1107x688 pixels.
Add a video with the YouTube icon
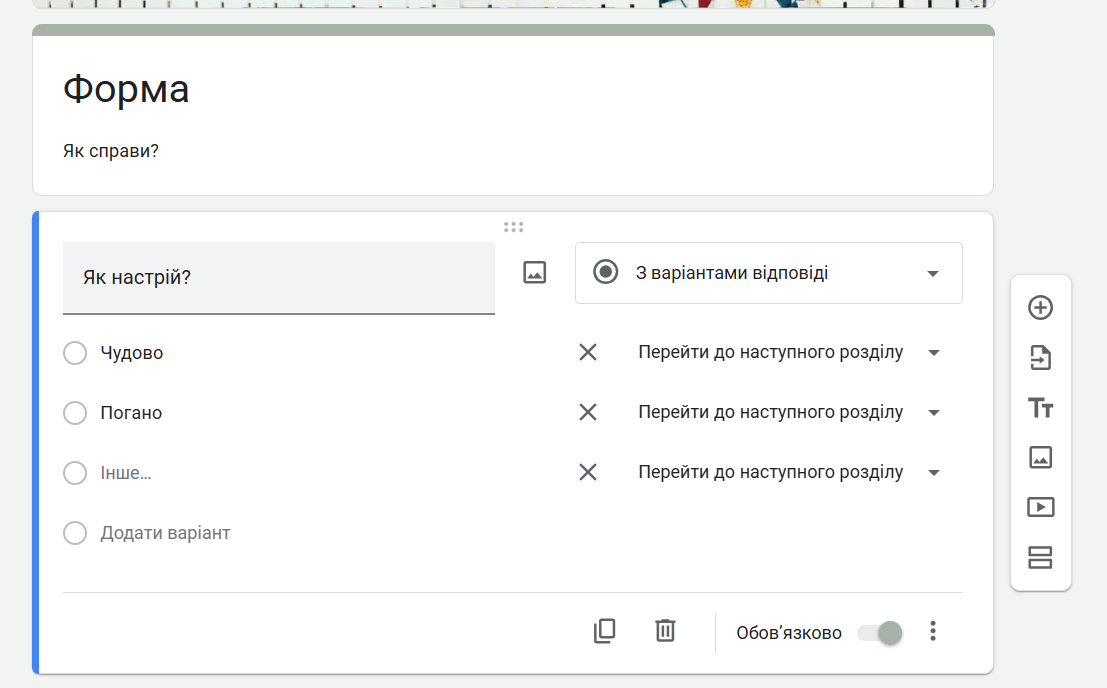coord(1040,507)
